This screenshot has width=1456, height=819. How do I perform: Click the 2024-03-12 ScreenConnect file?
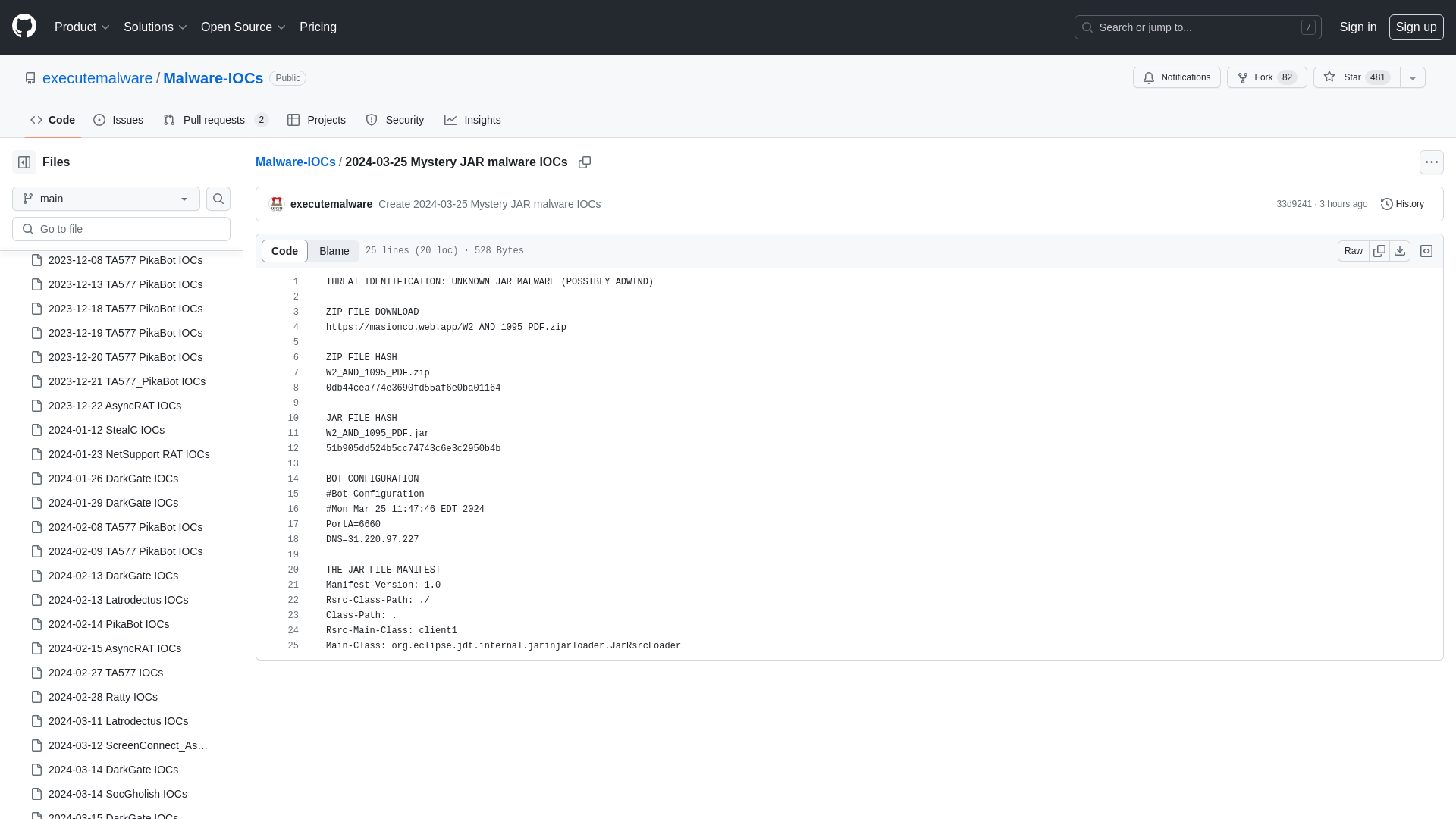pyautogui.click(x=127, y=744)
